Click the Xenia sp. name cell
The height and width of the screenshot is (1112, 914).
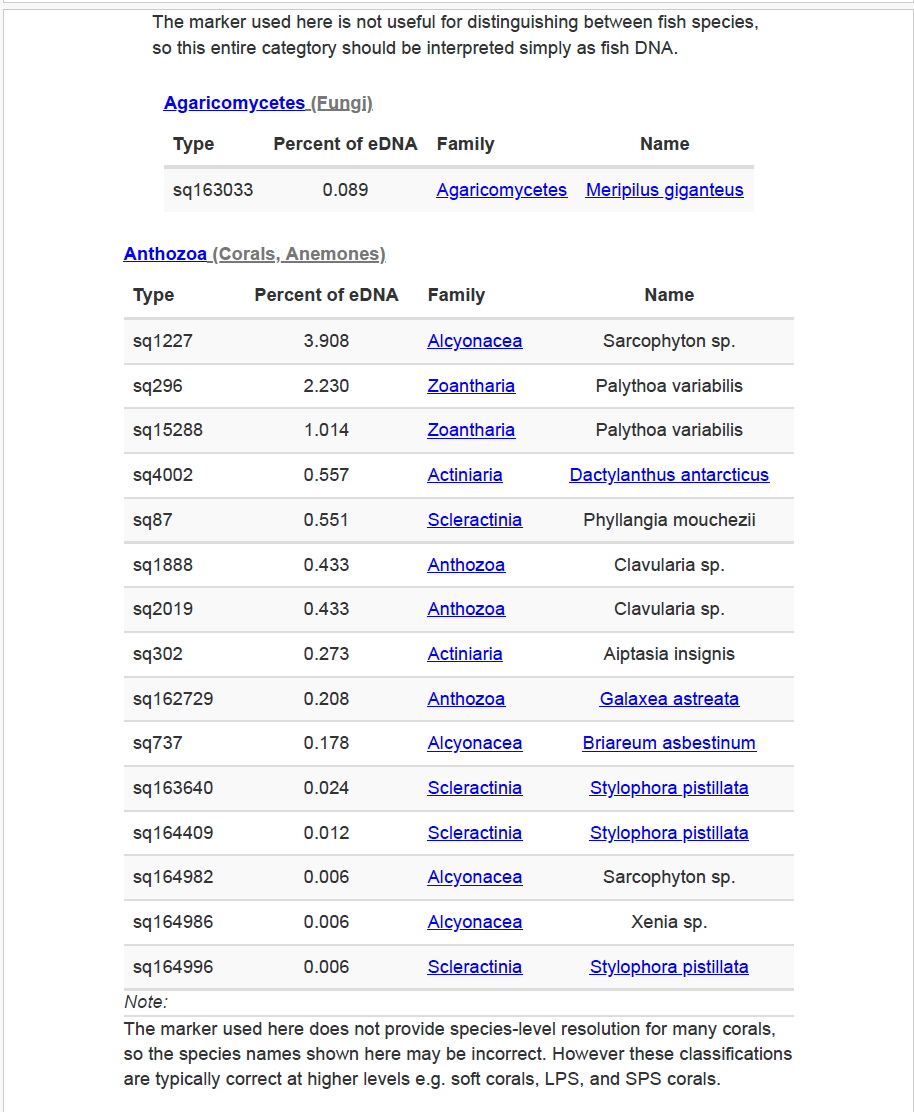(669, 922)
